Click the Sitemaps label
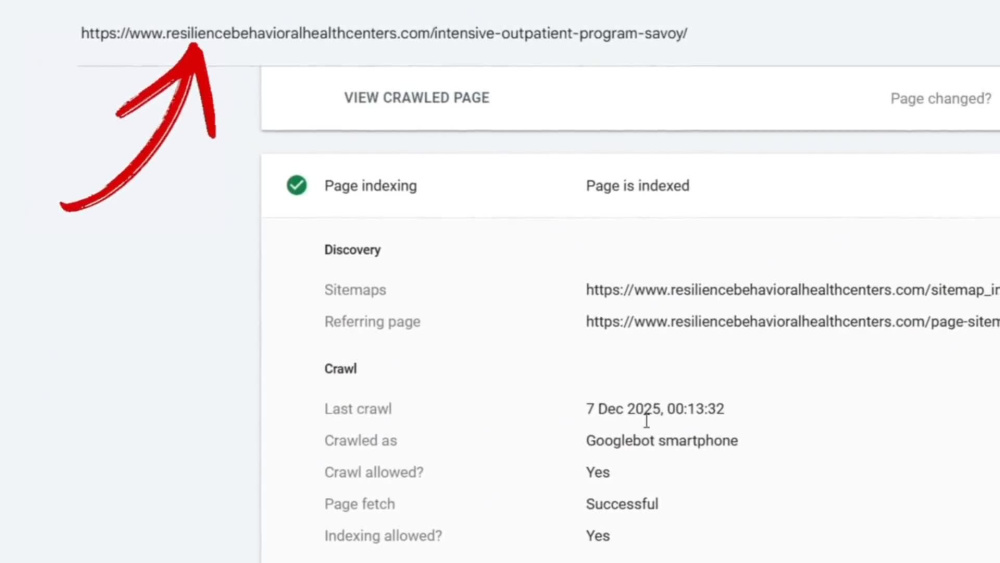1000x563 pixels. tap(355, 290)
